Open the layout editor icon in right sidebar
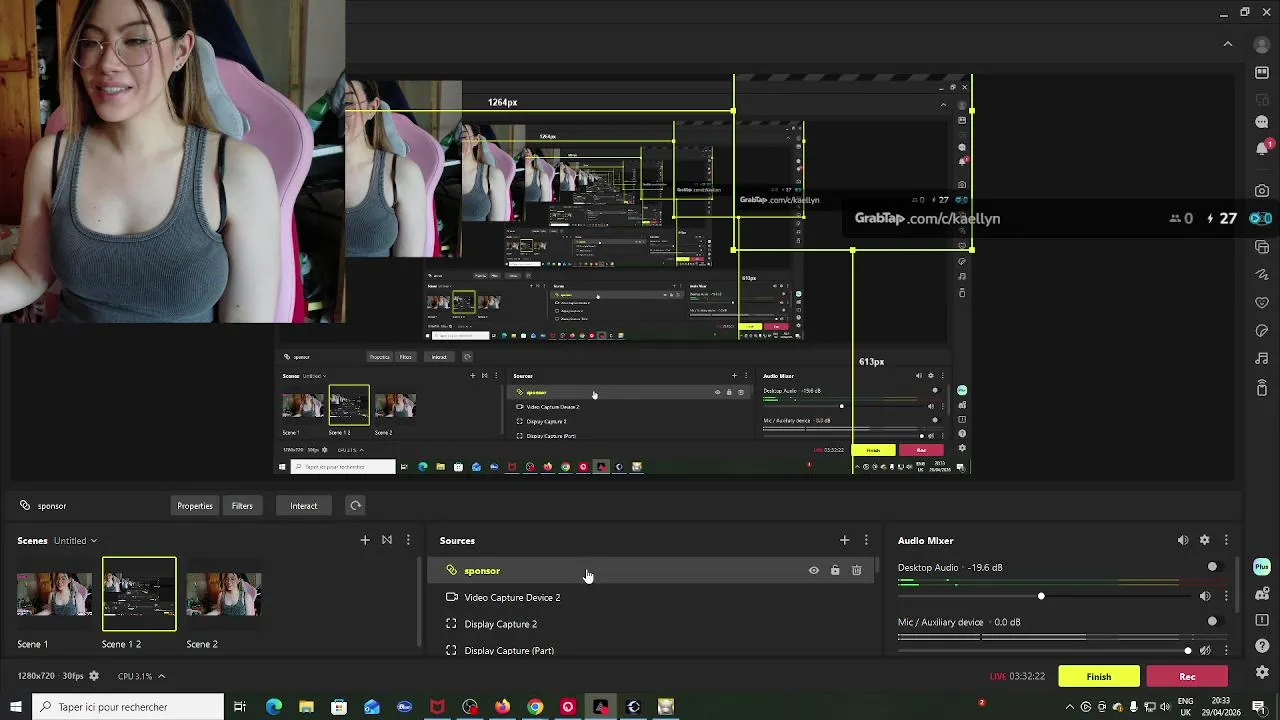This screenshot has width=1280, height=720. coord(1262,73)
